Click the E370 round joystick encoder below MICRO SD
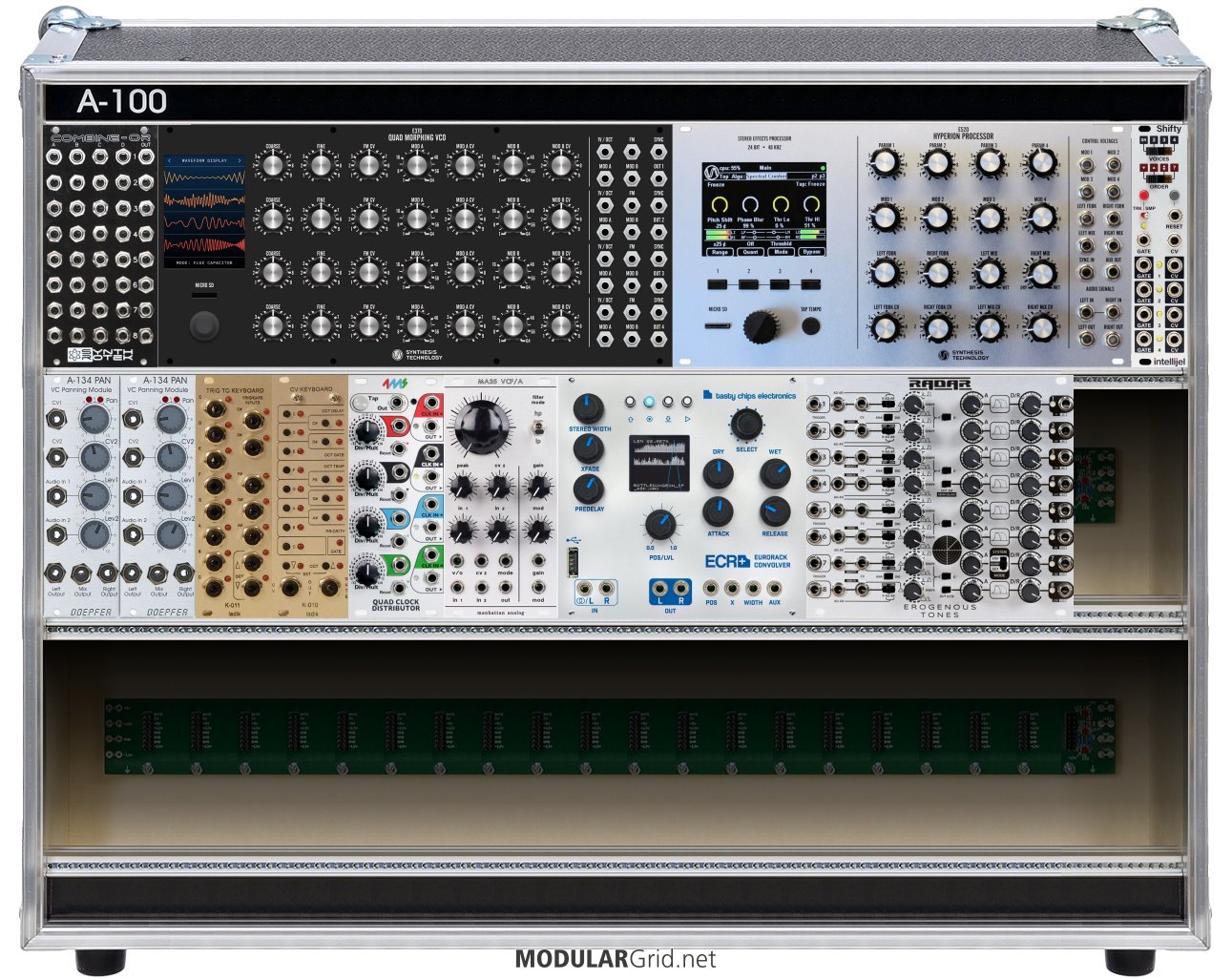 tap(203, 326)
